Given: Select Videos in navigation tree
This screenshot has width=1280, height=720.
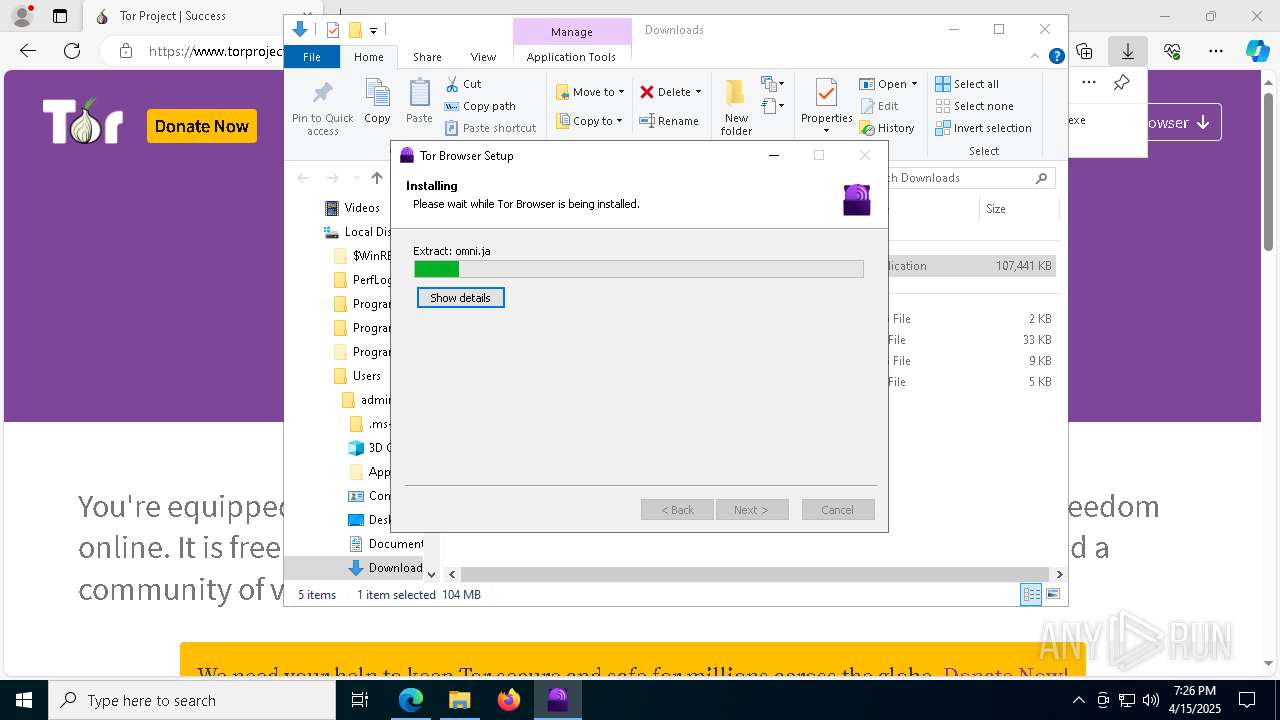Looking at the screenshot, I should [x=352, y=208].
